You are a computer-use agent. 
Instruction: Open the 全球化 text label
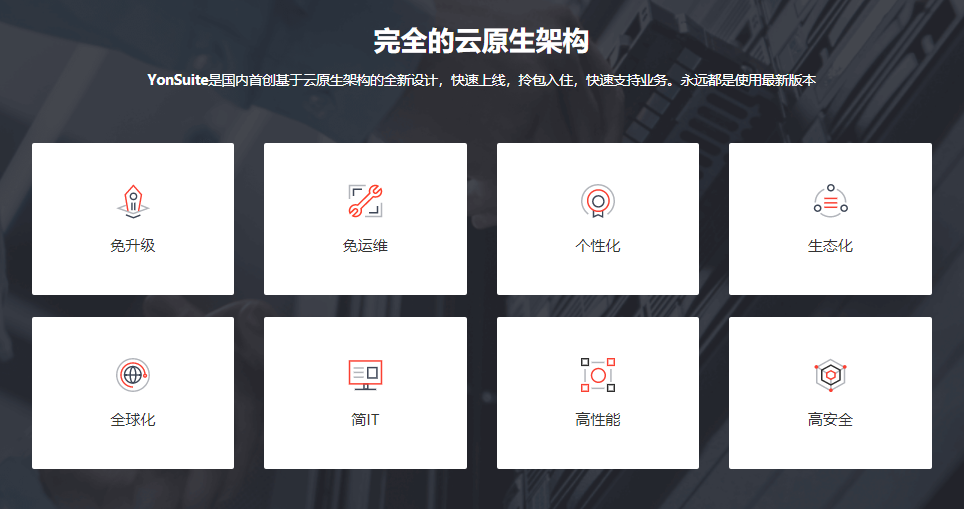click(133, 420)
